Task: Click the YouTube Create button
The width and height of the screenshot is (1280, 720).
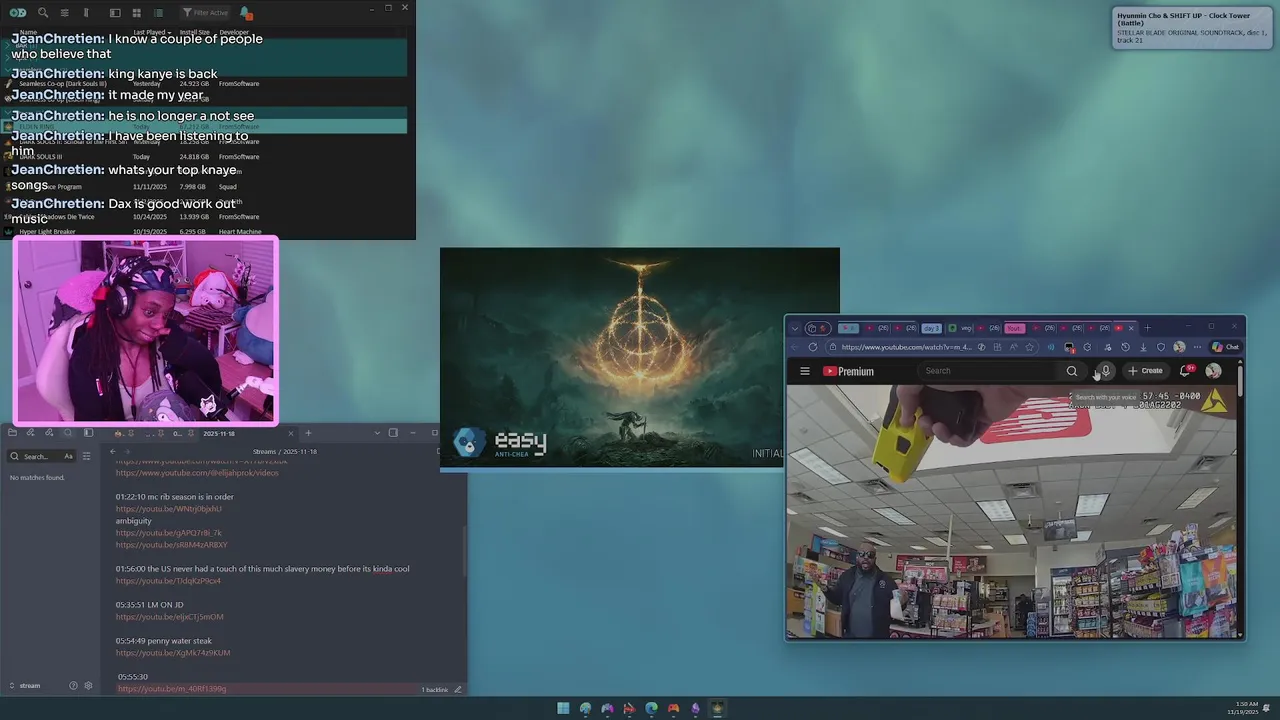Action: pyautogui.click(x=1146, y=371)
